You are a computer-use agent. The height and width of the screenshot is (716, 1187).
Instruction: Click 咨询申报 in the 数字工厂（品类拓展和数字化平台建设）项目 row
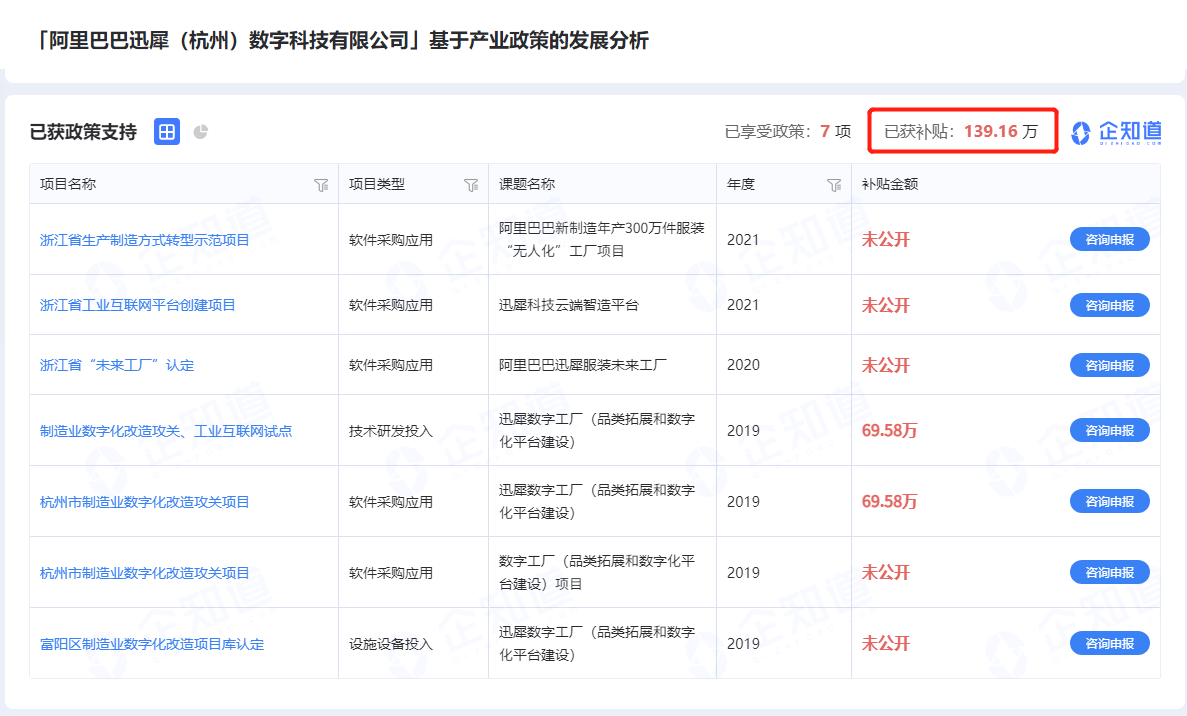pos(1110,572)
